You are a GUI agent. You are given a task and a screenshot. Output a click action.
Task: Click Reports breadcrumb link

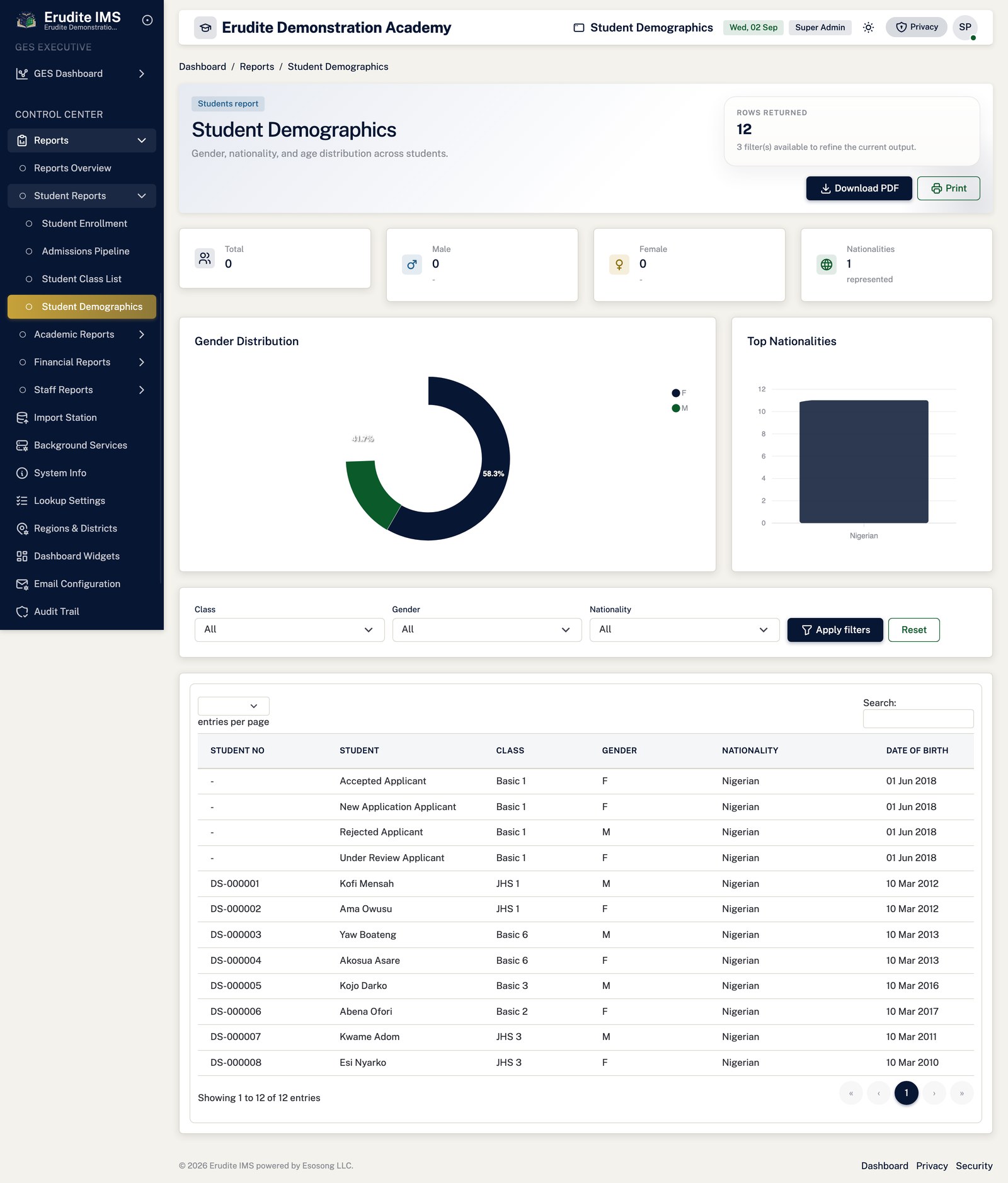(x=257, y=67)
